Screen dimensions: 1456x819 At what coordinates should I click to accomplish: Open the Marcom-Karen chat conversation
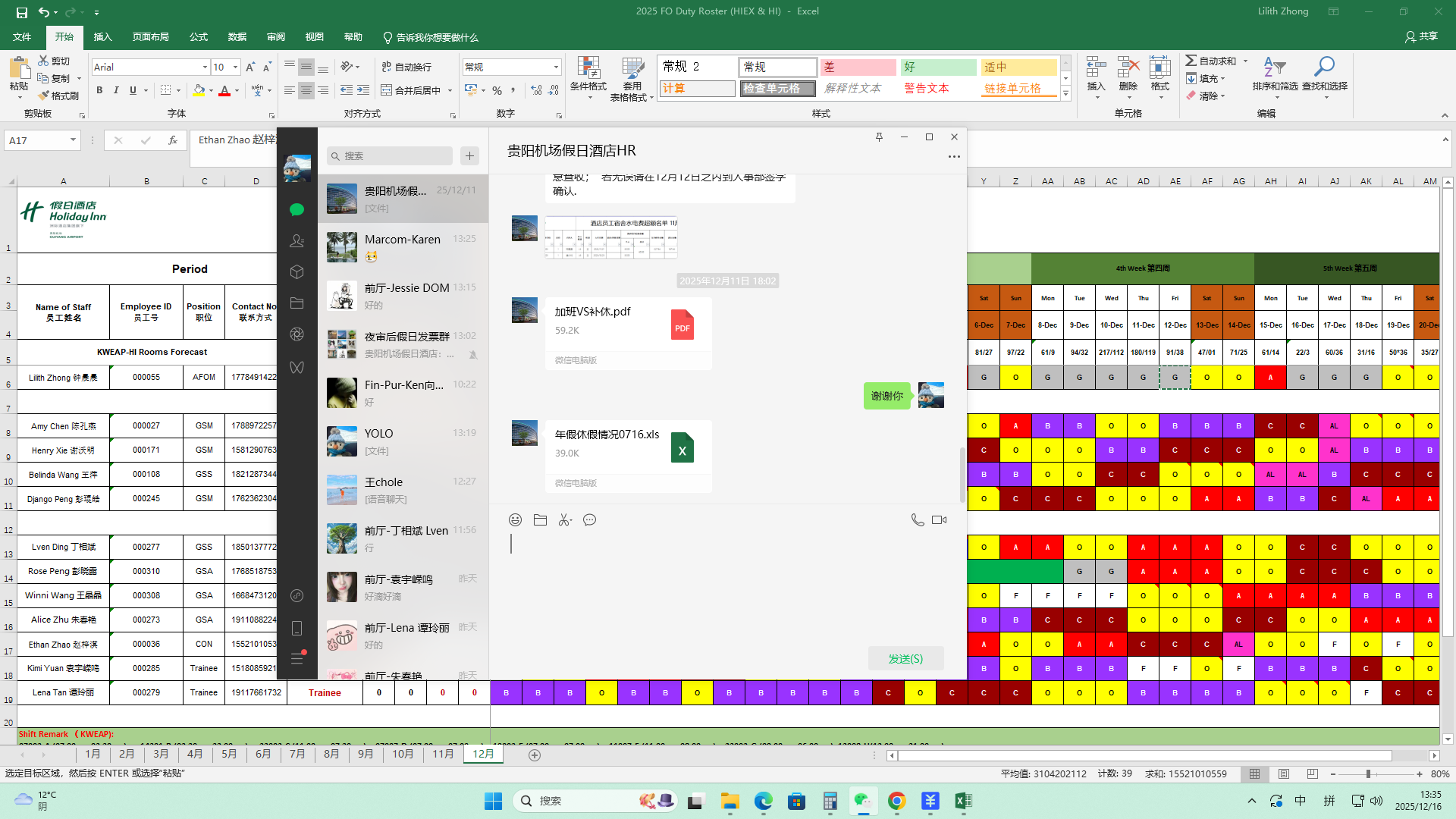pos(403,247)
